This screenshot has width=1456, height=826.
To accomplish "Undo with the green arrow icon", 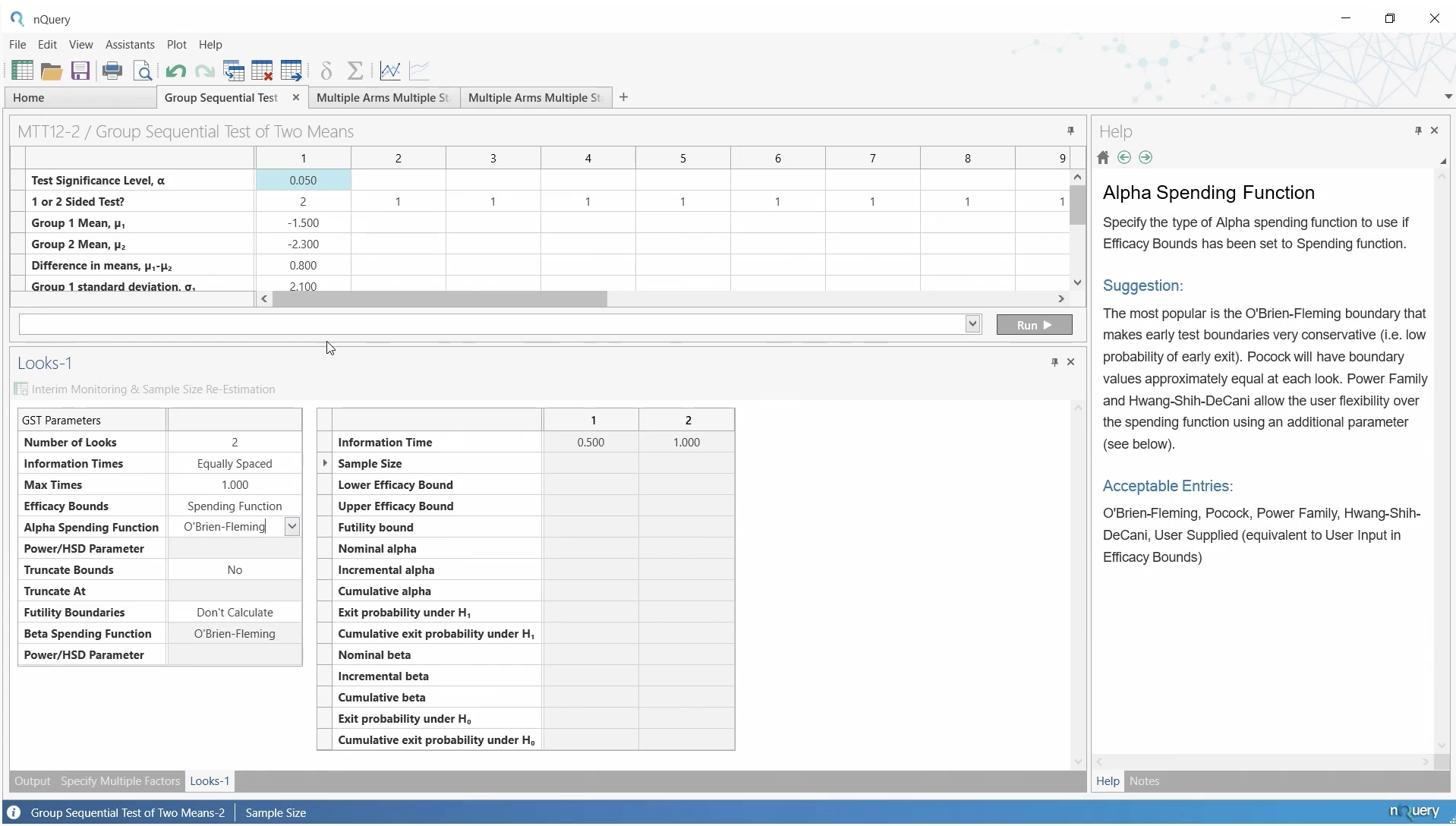I will click(x=175, y=71).
